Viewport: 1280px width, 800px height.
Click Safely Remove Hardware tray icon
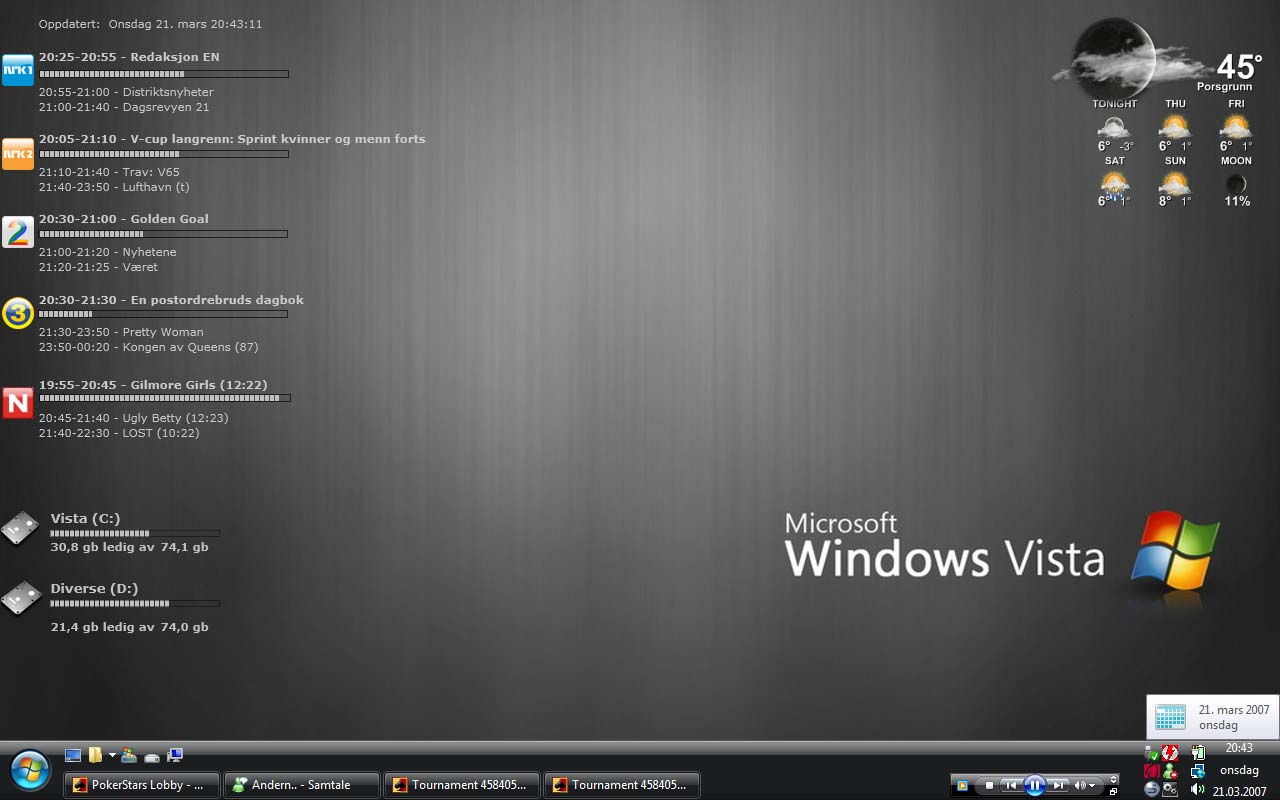pos(1151,753)
